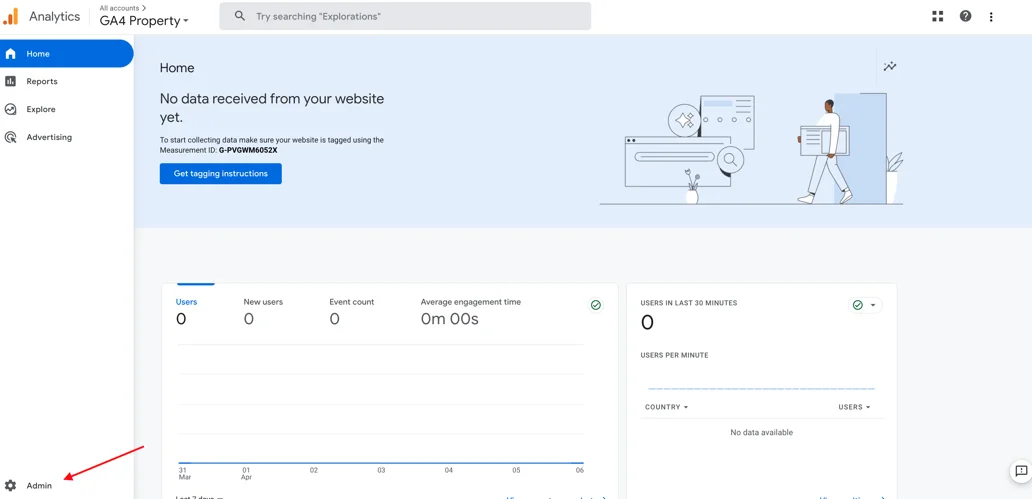The width and height of the screenshot is (1032, 499).
Task: Open the Help question mark icon
Action: coord(965,16)
